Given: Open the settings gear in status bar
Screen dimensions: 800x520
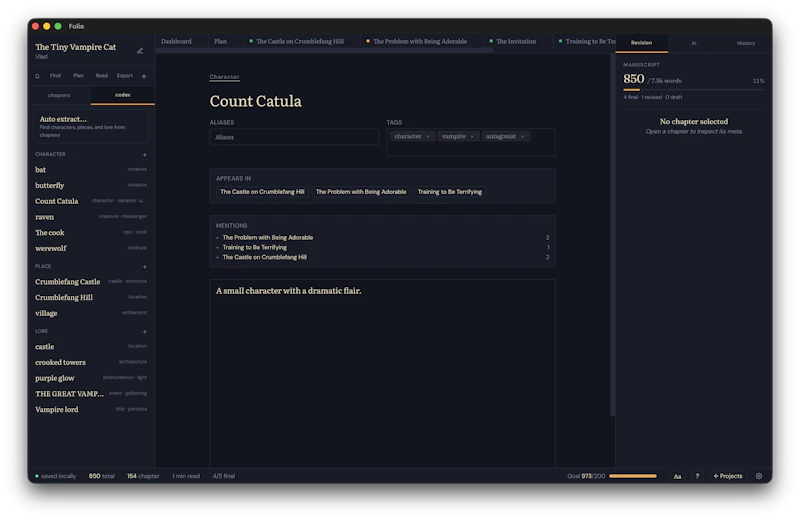Looking at the screenshot, I should [x=759, y=476].
